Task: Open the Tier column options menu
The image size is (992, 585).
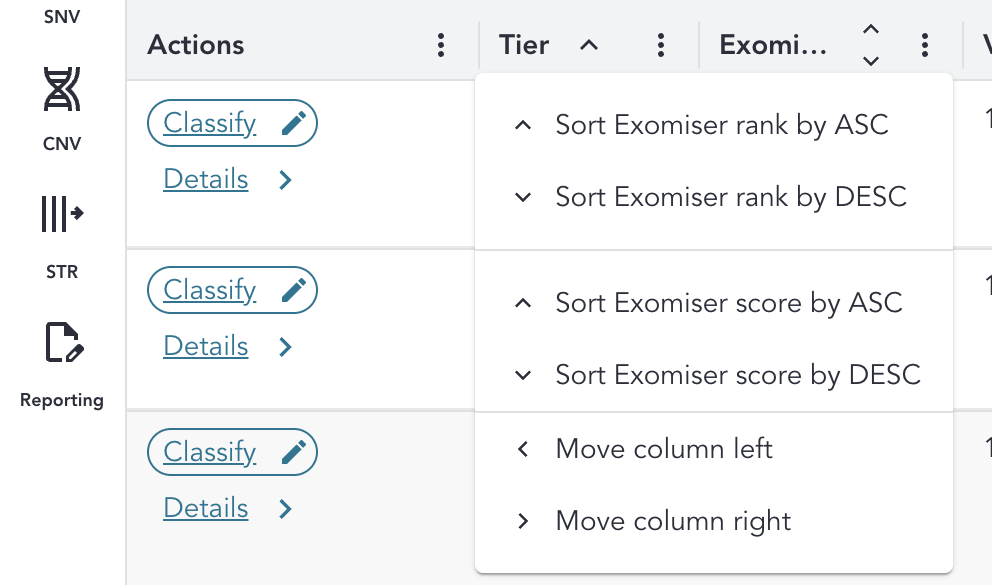Action: [660, 44]
